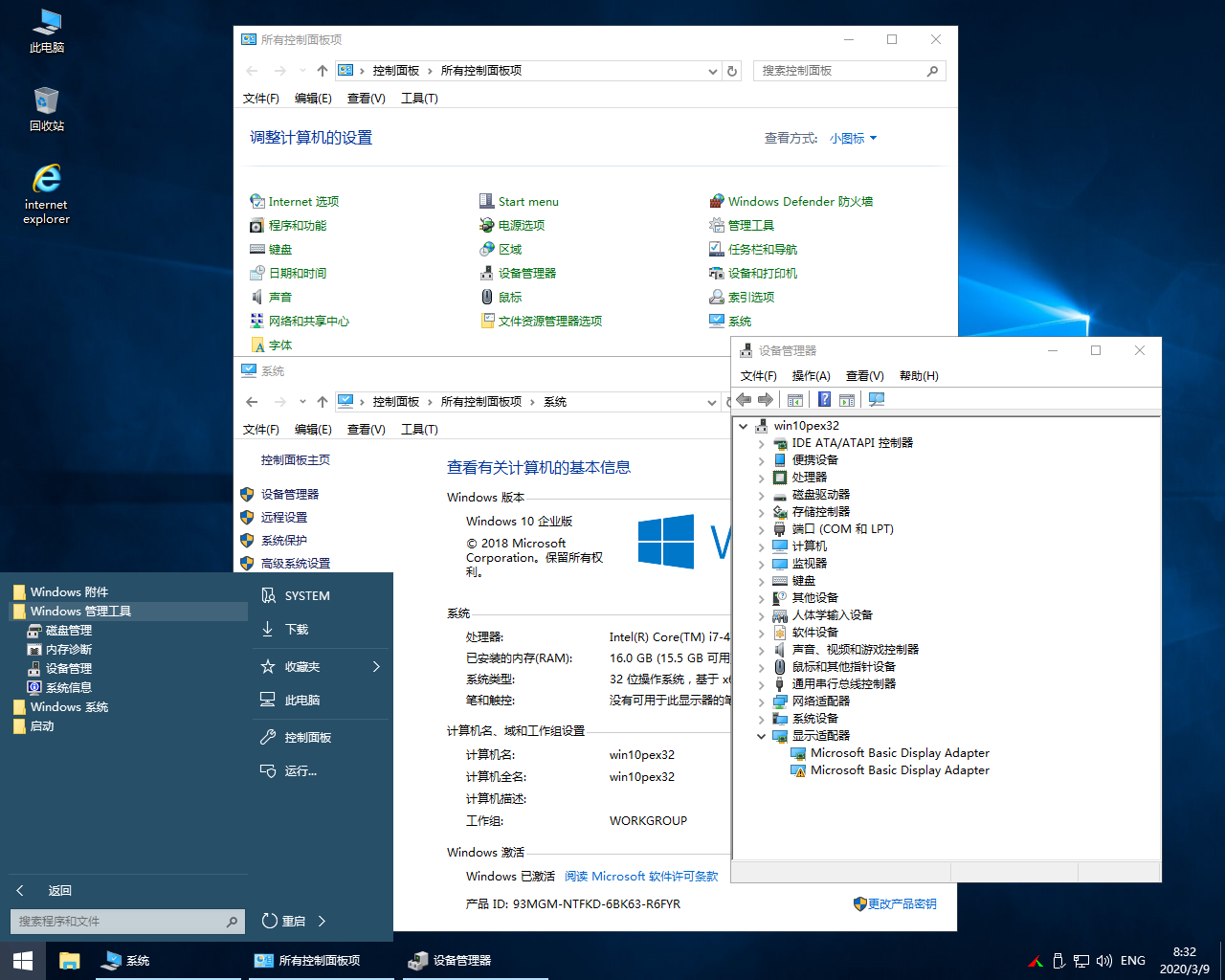Image resolution: width=1225 pixels, height=980 pixels.
Task: Open Internet 选项 in control panel
Action: point(295,201)
